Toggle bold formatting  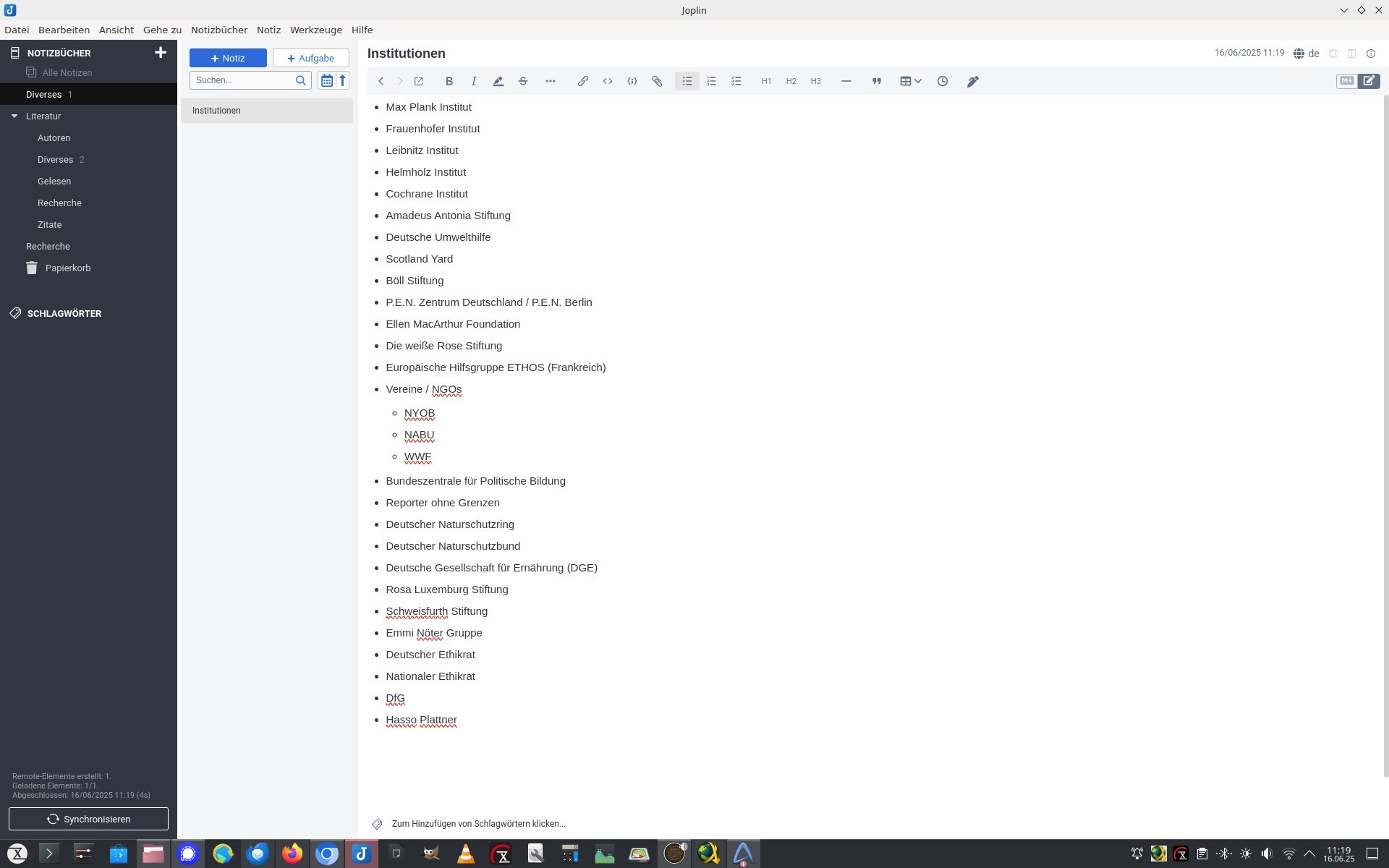(x=449, y=81)
